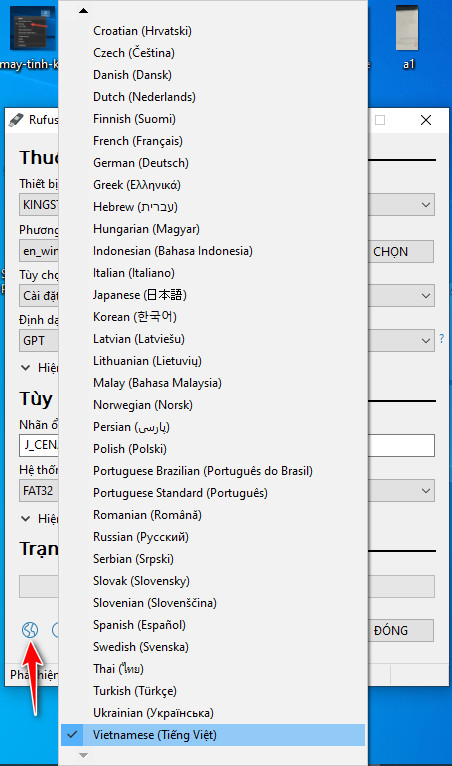
Task: Open the FAT32 file system dropdown arrow
Action: [x=426, y=490]
